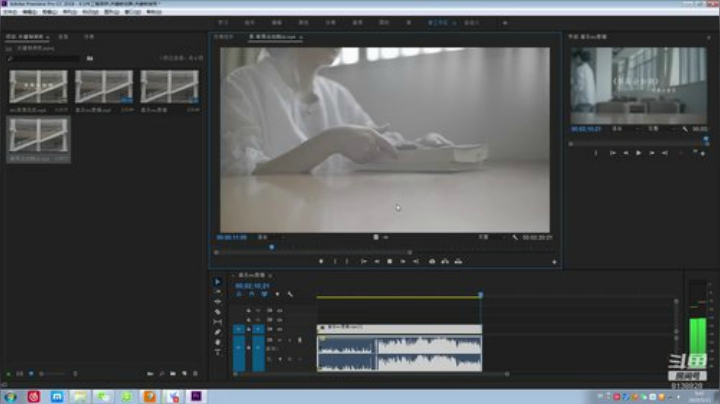
Task: Open the timeline display settings wrench
Action: tap(290, 294)
